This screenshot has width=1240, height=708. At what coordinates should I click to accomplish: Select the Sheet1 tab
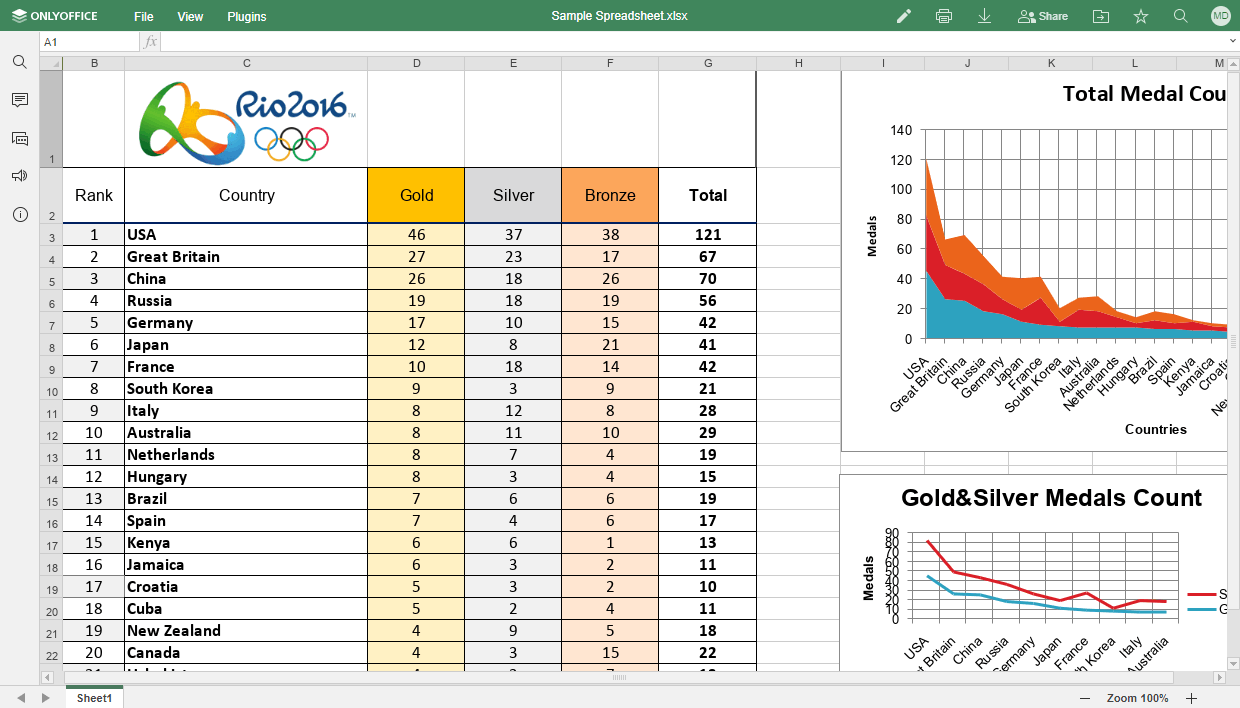pos(95,698)
